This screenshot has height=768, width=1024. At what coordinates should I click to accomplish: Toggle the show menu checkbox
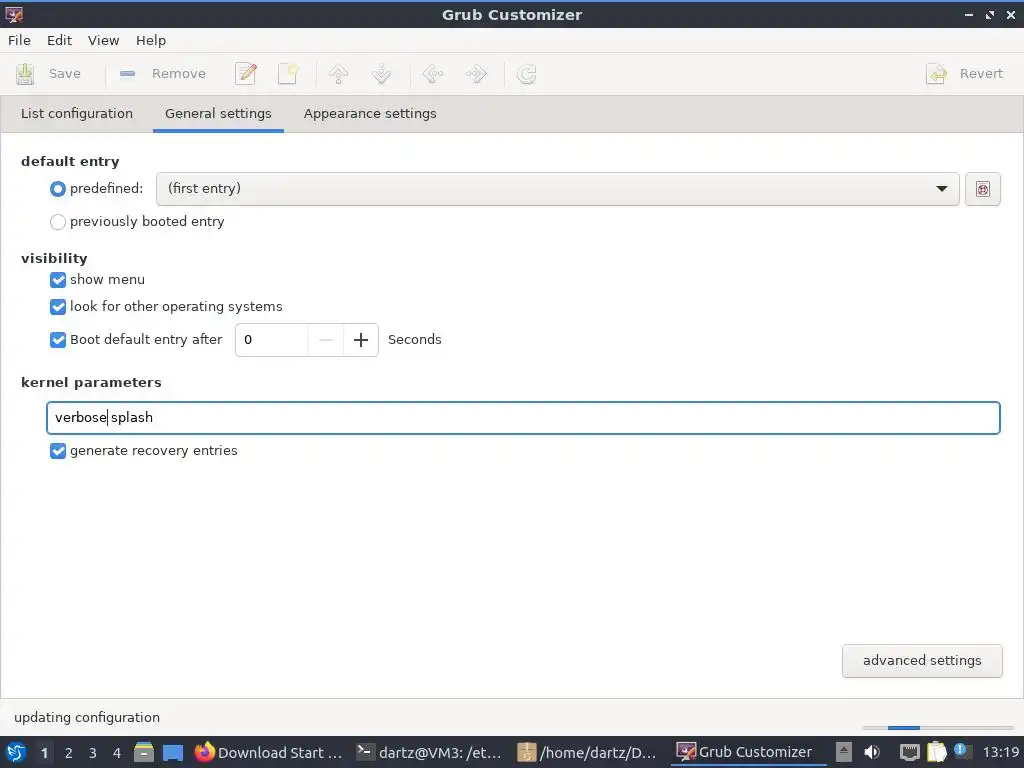[57, 280]
